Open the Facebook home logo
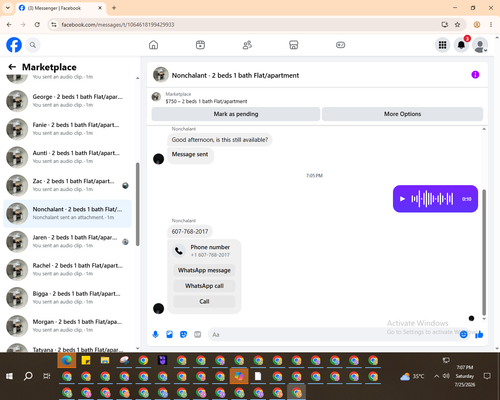The height and width of the screenshot is (400, 500). click(x=14, y=45)
